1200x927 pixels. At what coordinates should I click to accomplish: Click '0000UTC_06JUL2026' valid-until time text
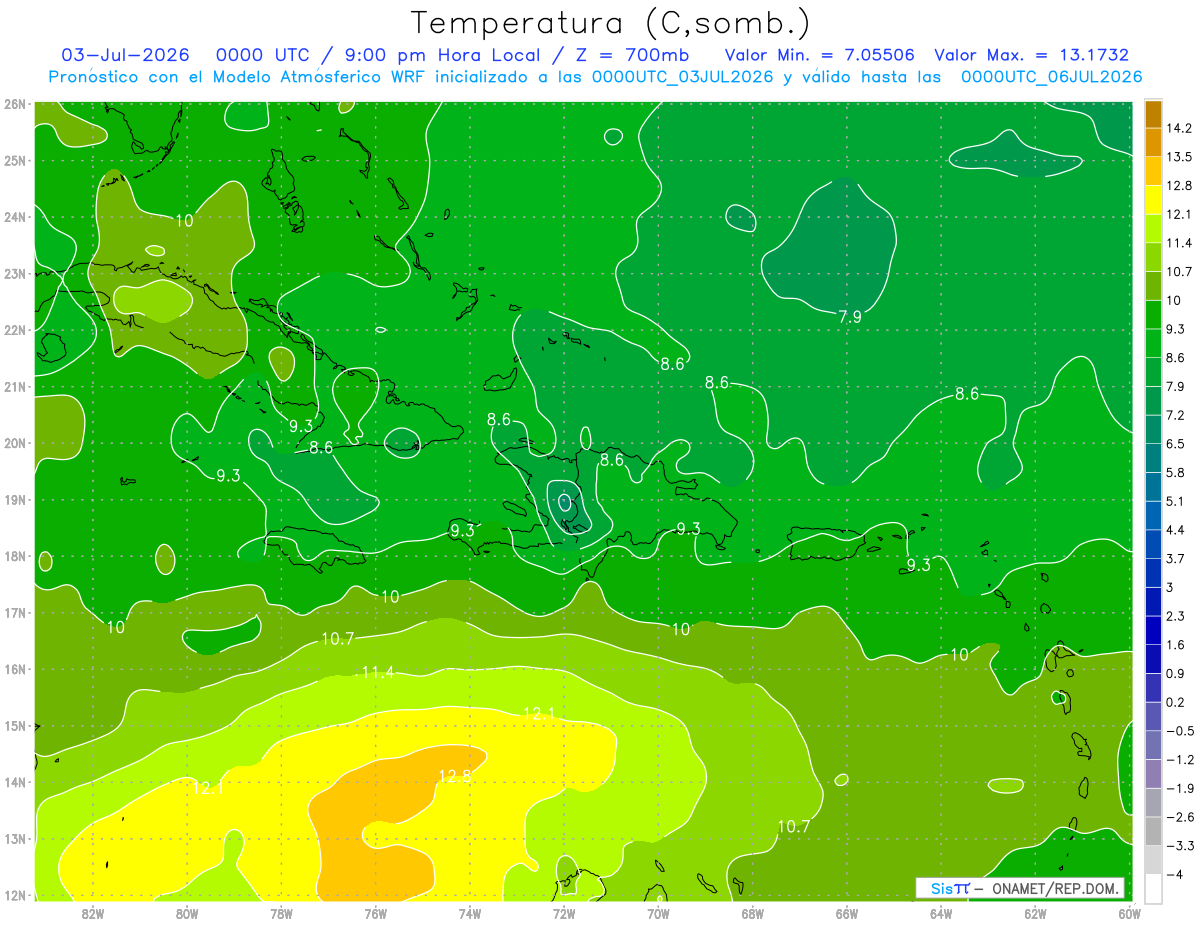(1051, 77)
